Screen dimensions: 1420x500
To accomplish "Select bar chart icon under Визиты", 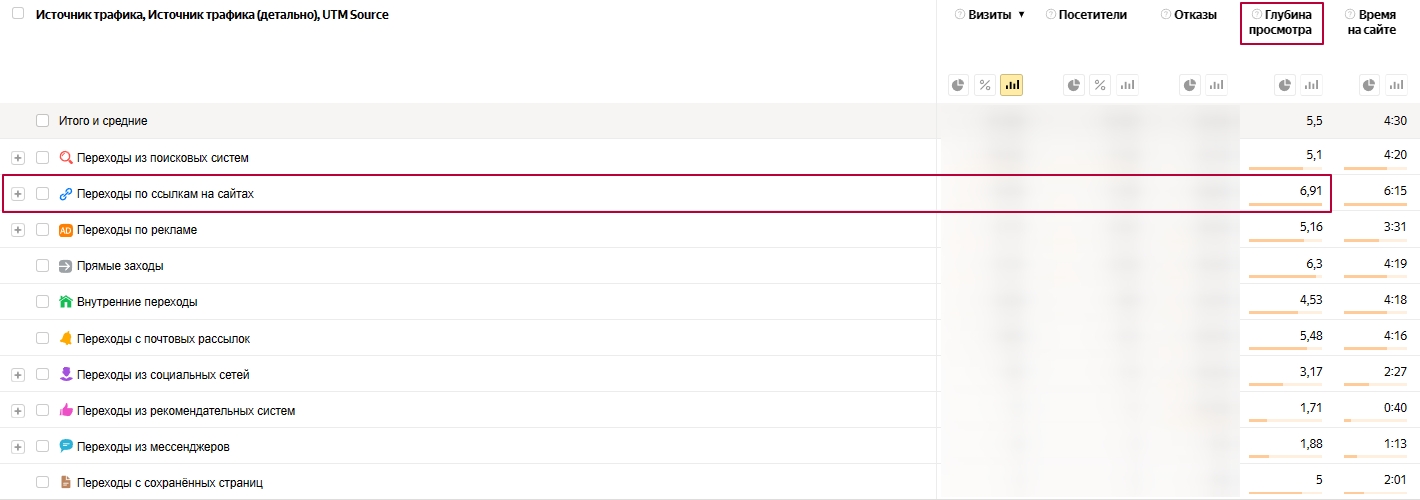I will 1012,85.
